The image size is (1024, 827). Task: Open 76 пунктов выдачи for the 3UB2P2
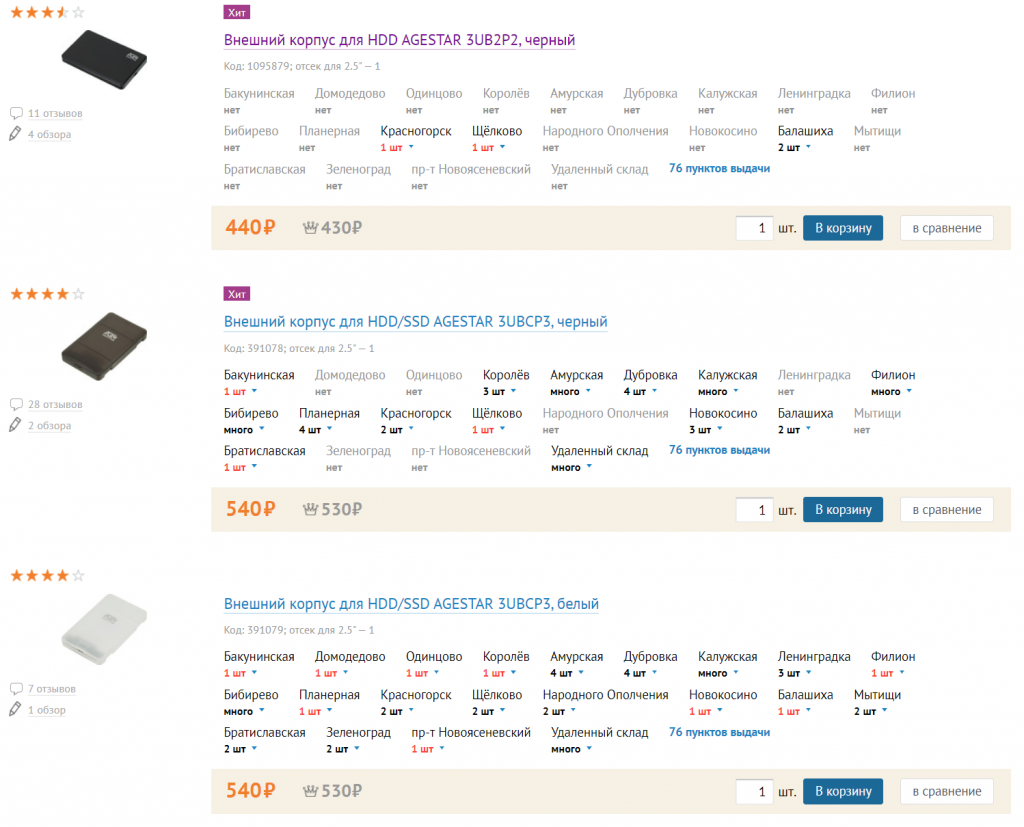(x=719, y=169)
